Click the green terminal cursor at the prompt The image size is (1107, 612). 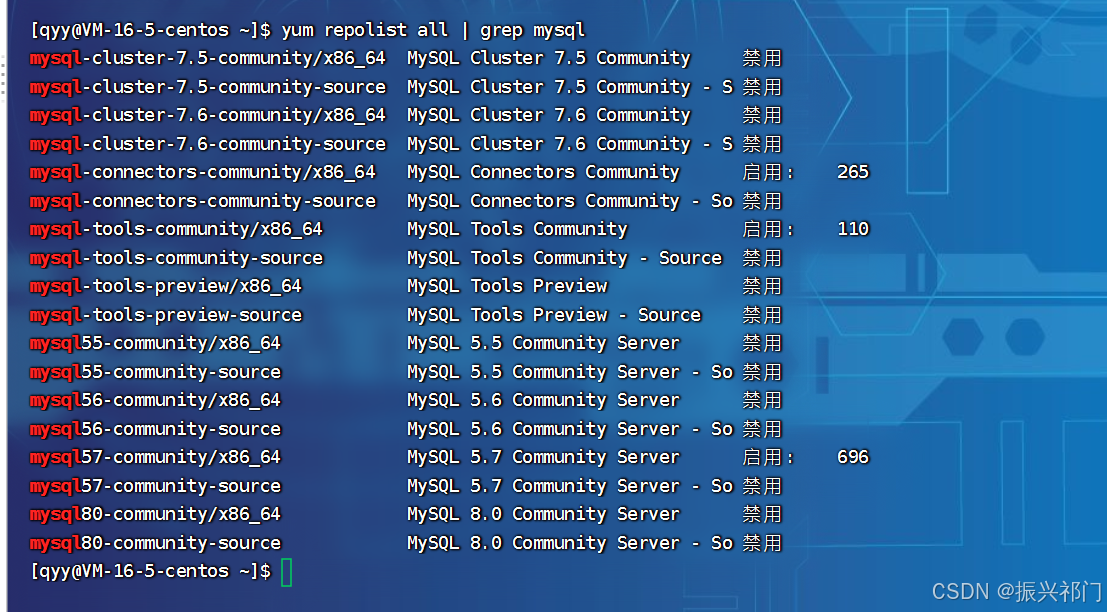pyautogui.click(x=287, y=572)
